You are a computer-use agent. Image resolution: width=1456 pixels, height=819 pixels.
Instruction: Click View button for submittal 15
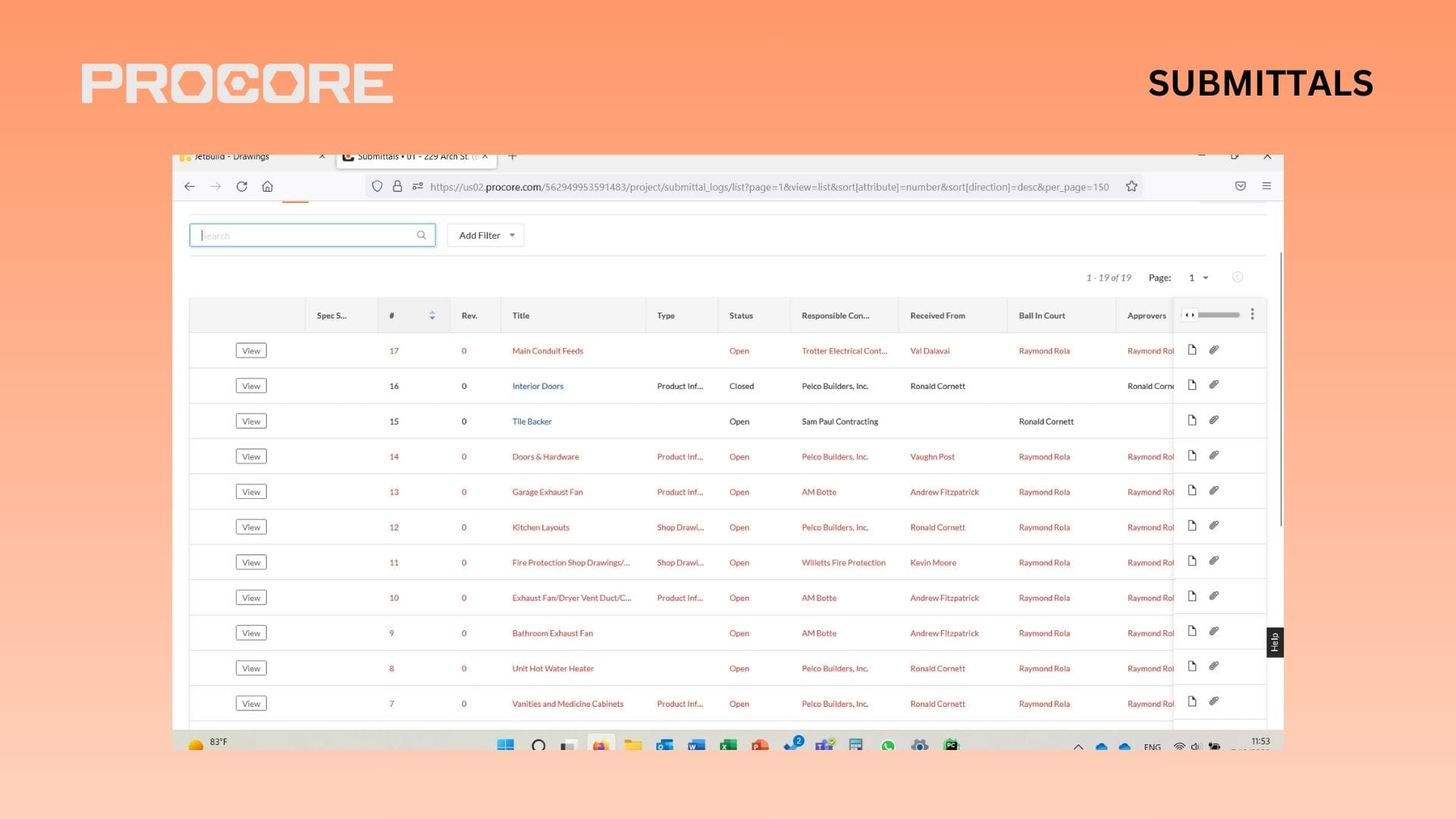(x=251, y=422)
